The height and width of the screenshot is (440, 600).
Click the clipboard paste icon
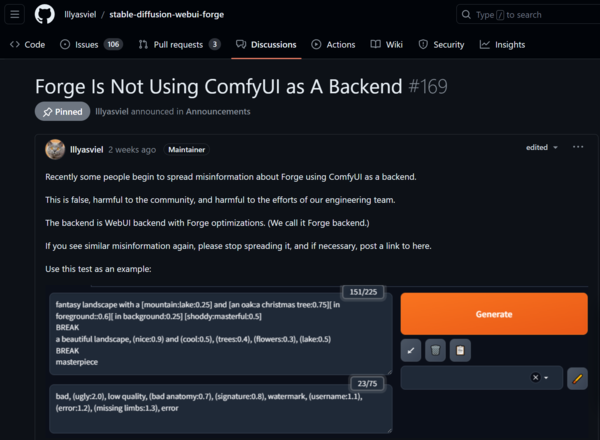459,350
